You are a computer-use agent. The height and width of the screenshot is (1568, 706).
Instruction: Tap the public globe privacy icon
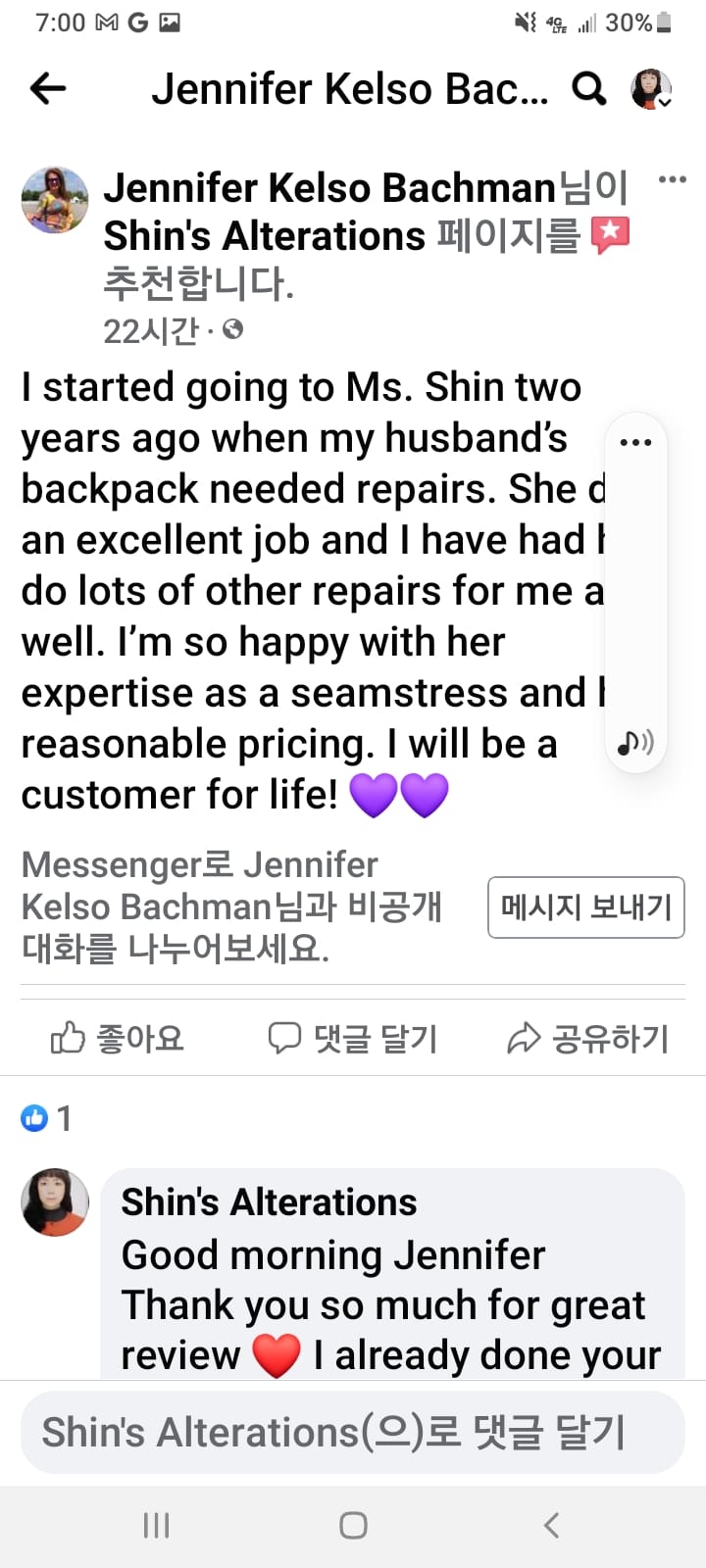point(232,330)
